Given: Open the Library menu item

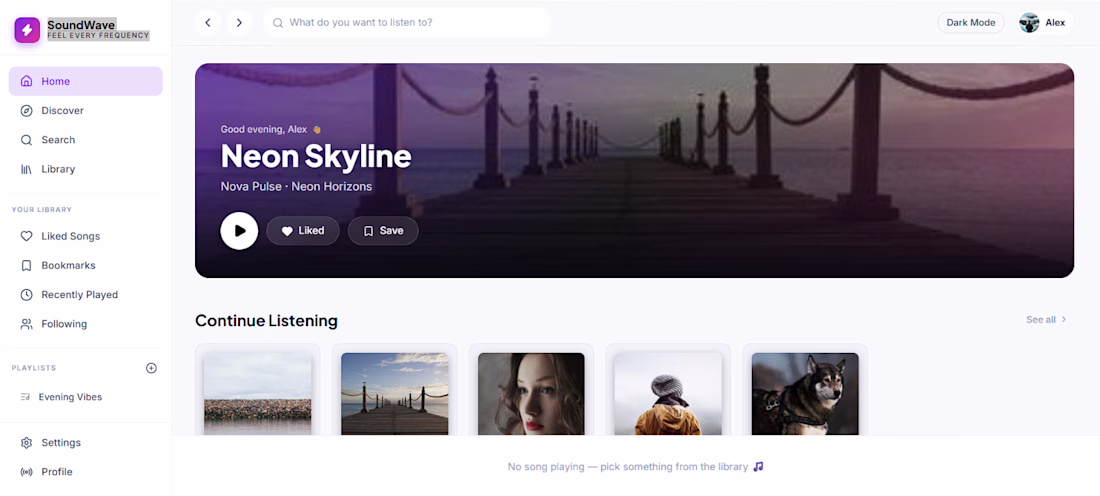Looking at the screenshot, I should click(x=86, y=170).
